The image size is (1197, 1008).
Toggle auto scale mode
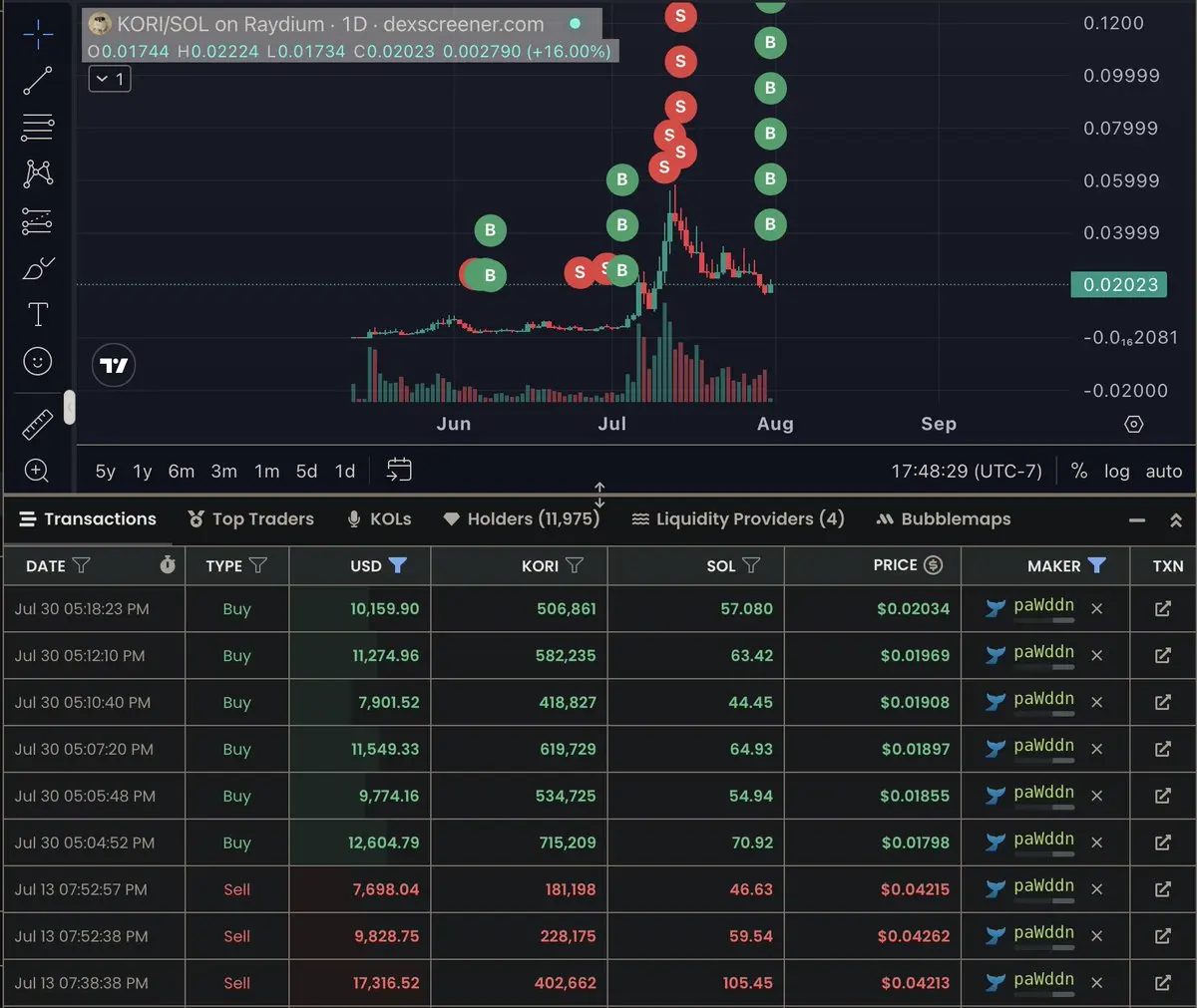point(1164,471)
